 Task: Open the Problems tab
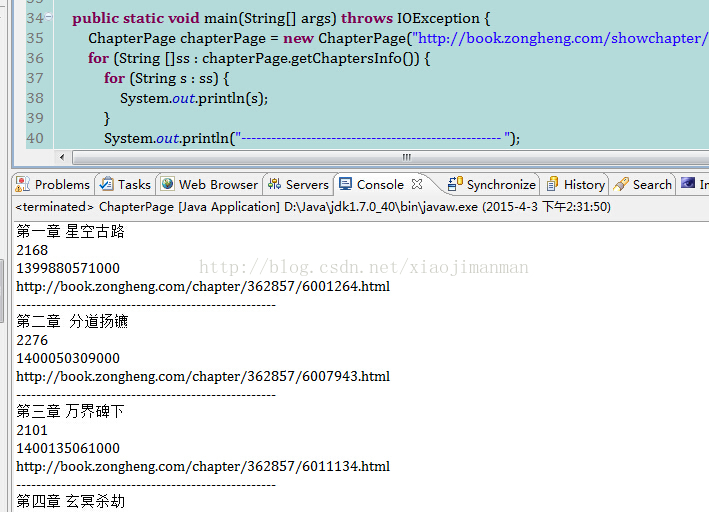[x=53, y=185]
